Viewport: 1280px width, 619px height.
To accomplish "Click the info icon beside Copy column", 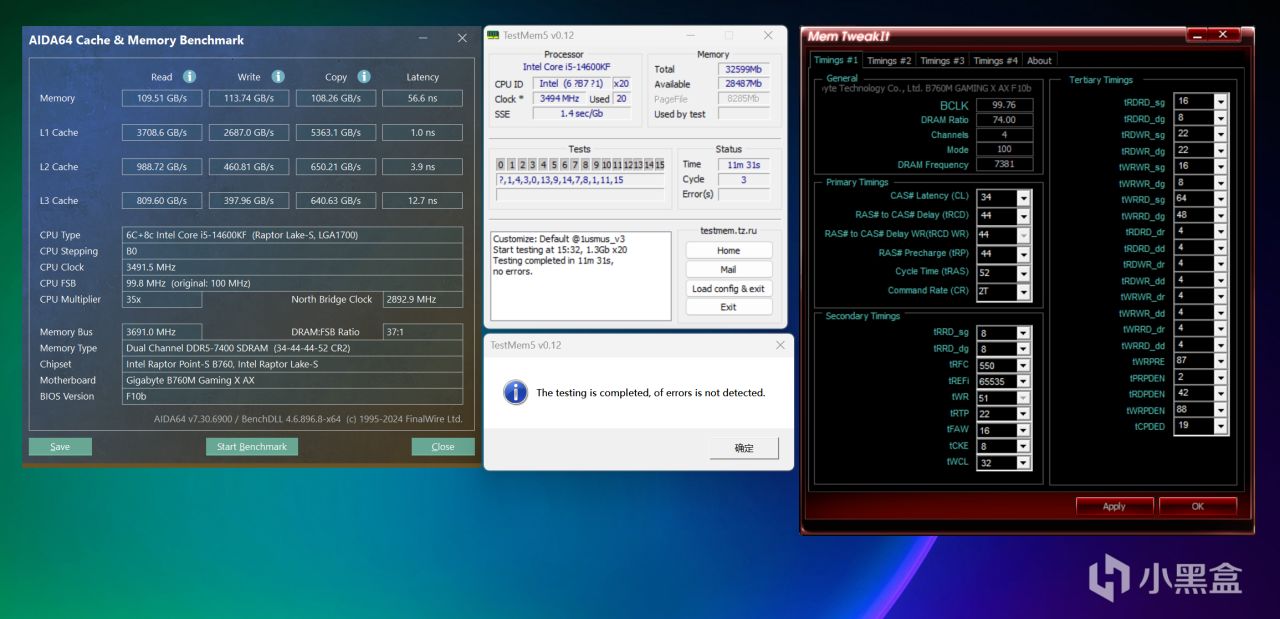I will pos(364,77).
